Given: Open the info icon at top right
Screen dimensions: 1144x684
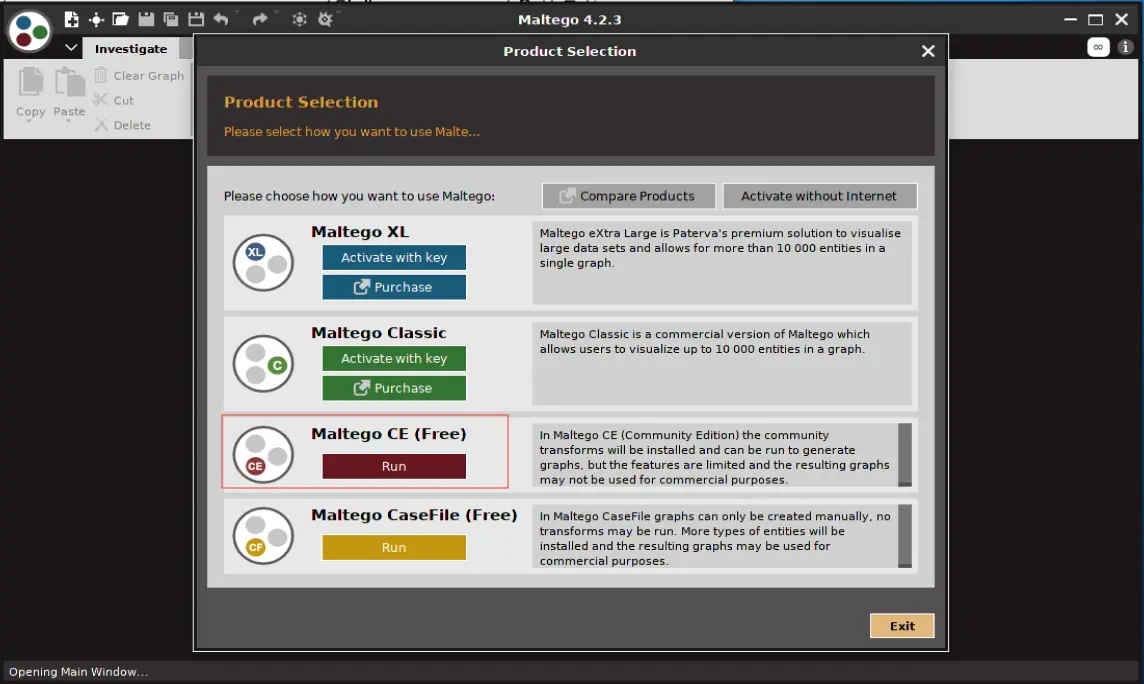Looking at the screenshot, I should coord(1126,47).
